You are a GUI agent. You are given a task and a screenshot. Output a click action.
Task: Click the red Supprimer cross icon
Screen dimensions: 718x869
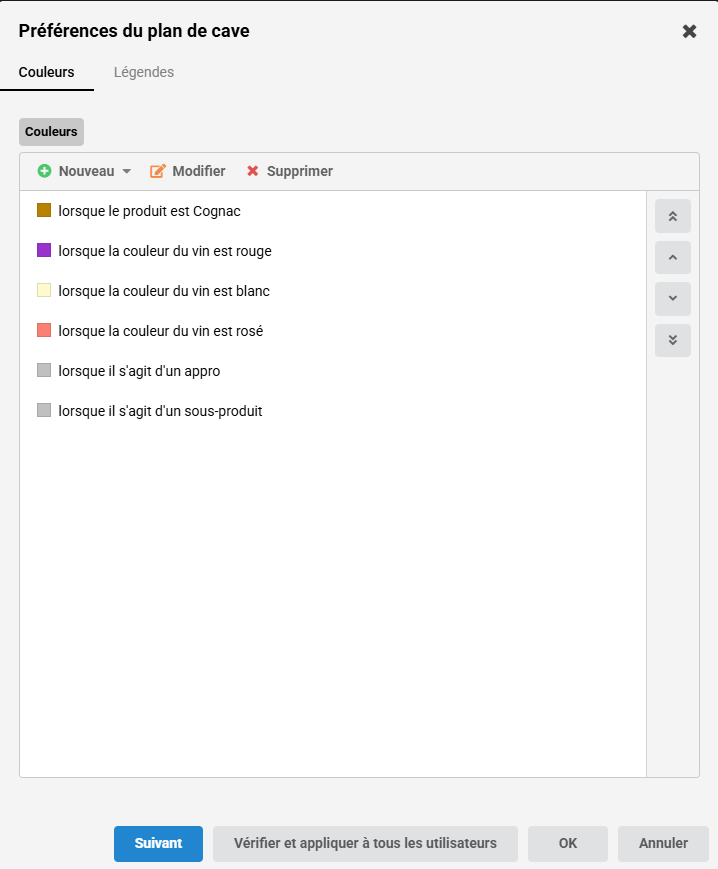253,171
